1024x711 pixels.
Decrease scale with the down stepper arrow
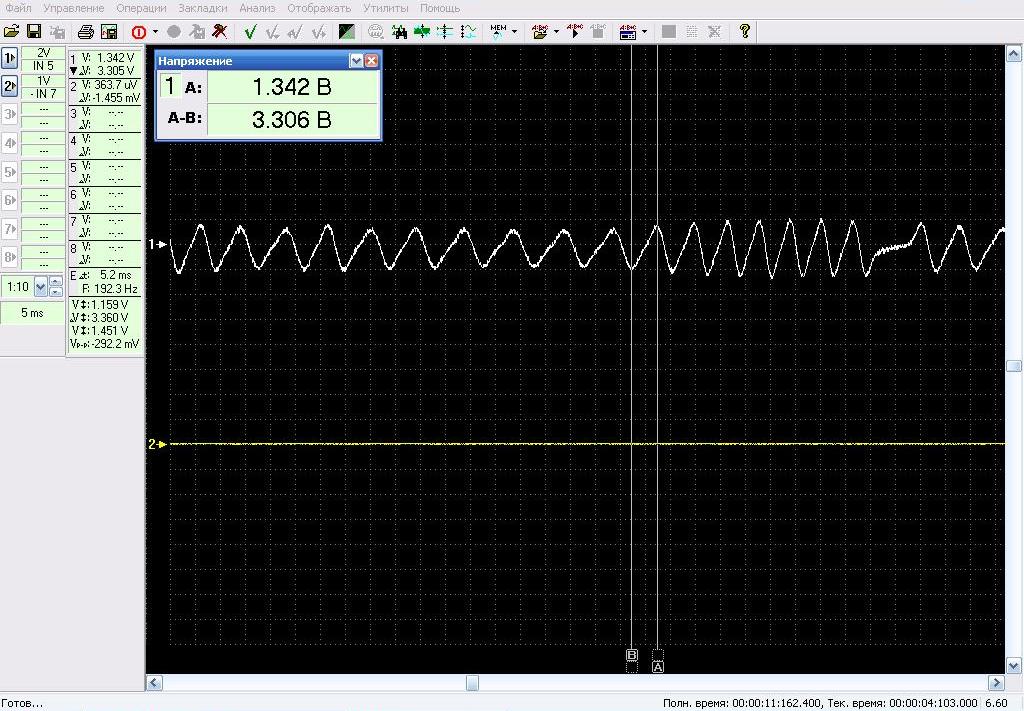click(x=56, y=292)
